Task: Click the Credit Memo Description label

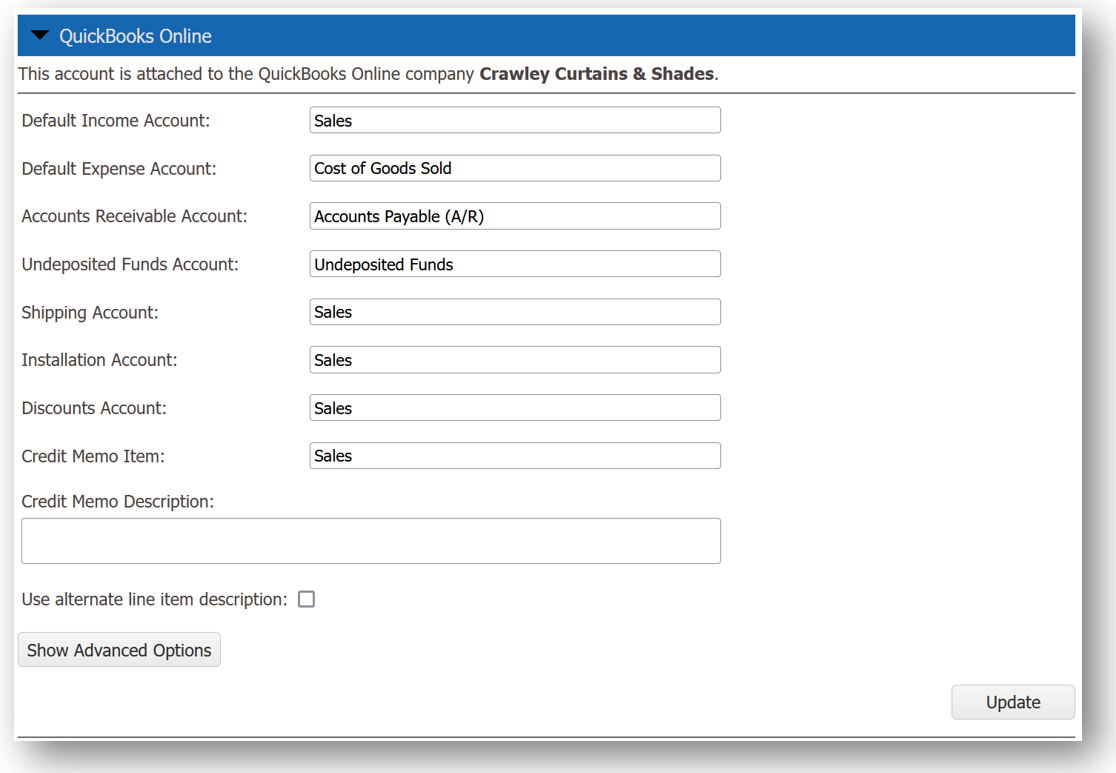Action: pyautogui.click(x=117, y=502)
